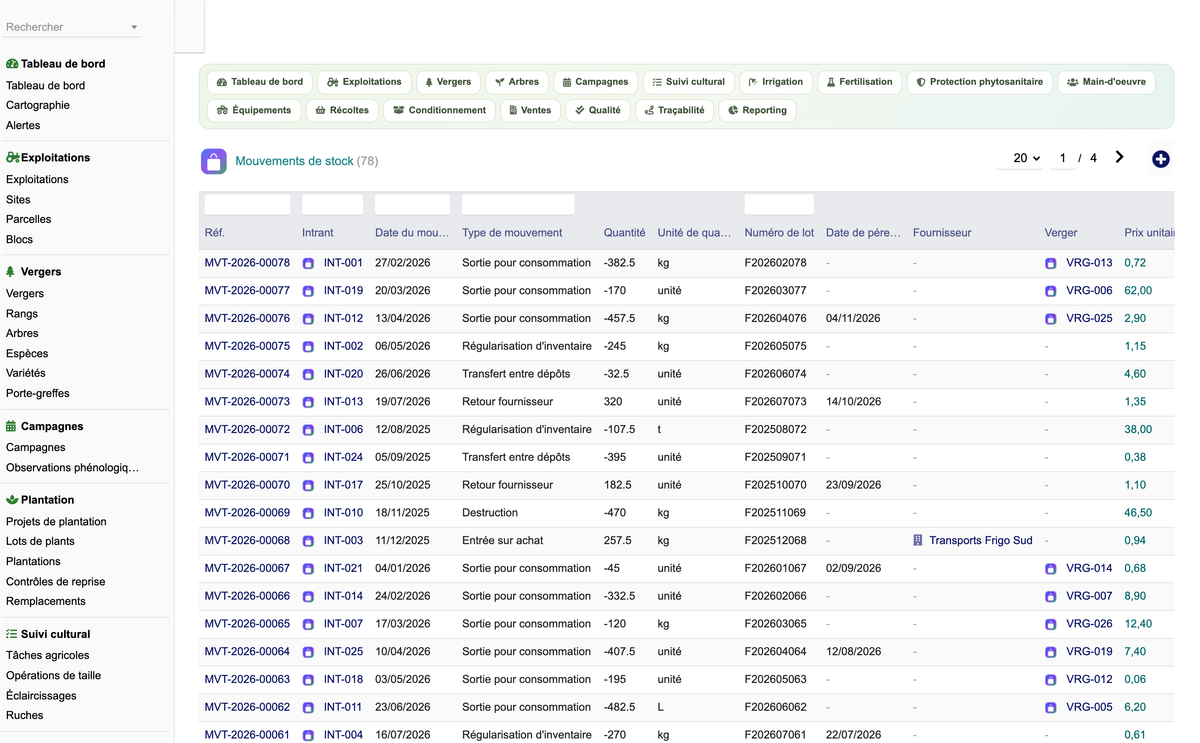Open the Rechercher dropdown in sidebar
Viewport: 1200px width, 743px height.
tap(72, 27)
